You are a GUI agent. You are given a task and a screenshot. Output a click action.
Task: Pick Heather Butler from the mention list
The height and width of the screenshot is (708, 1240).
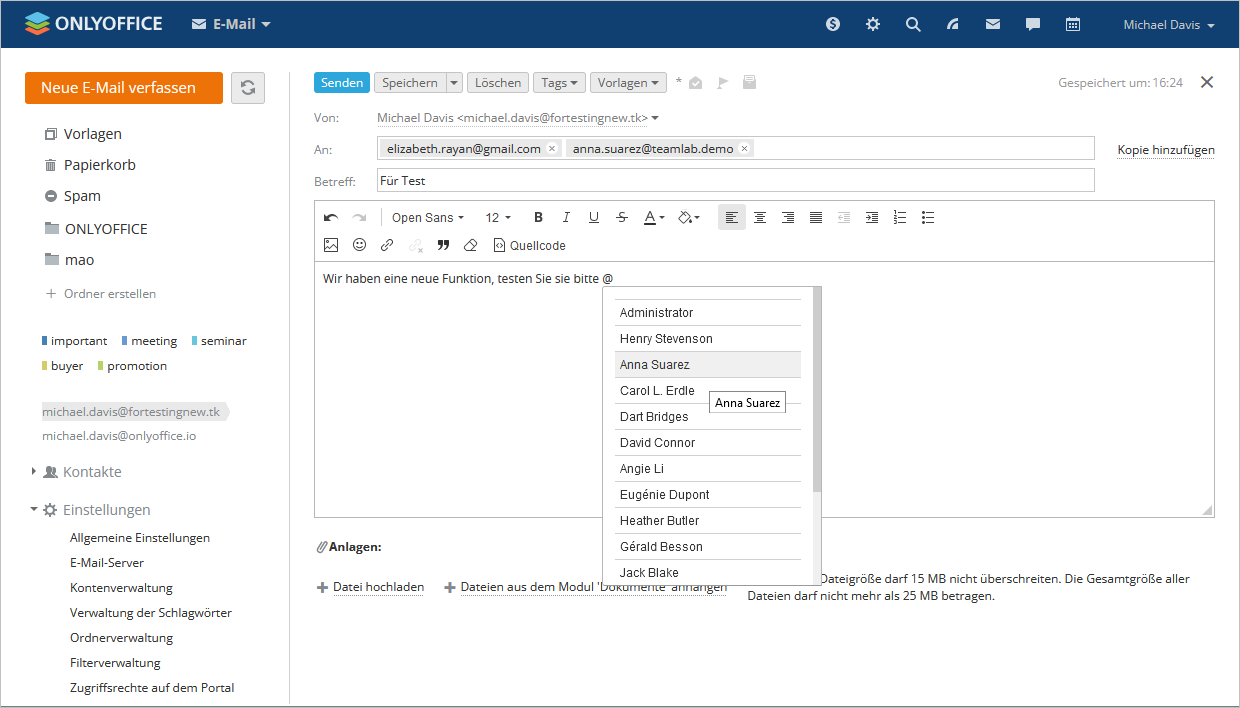(708, 521)
